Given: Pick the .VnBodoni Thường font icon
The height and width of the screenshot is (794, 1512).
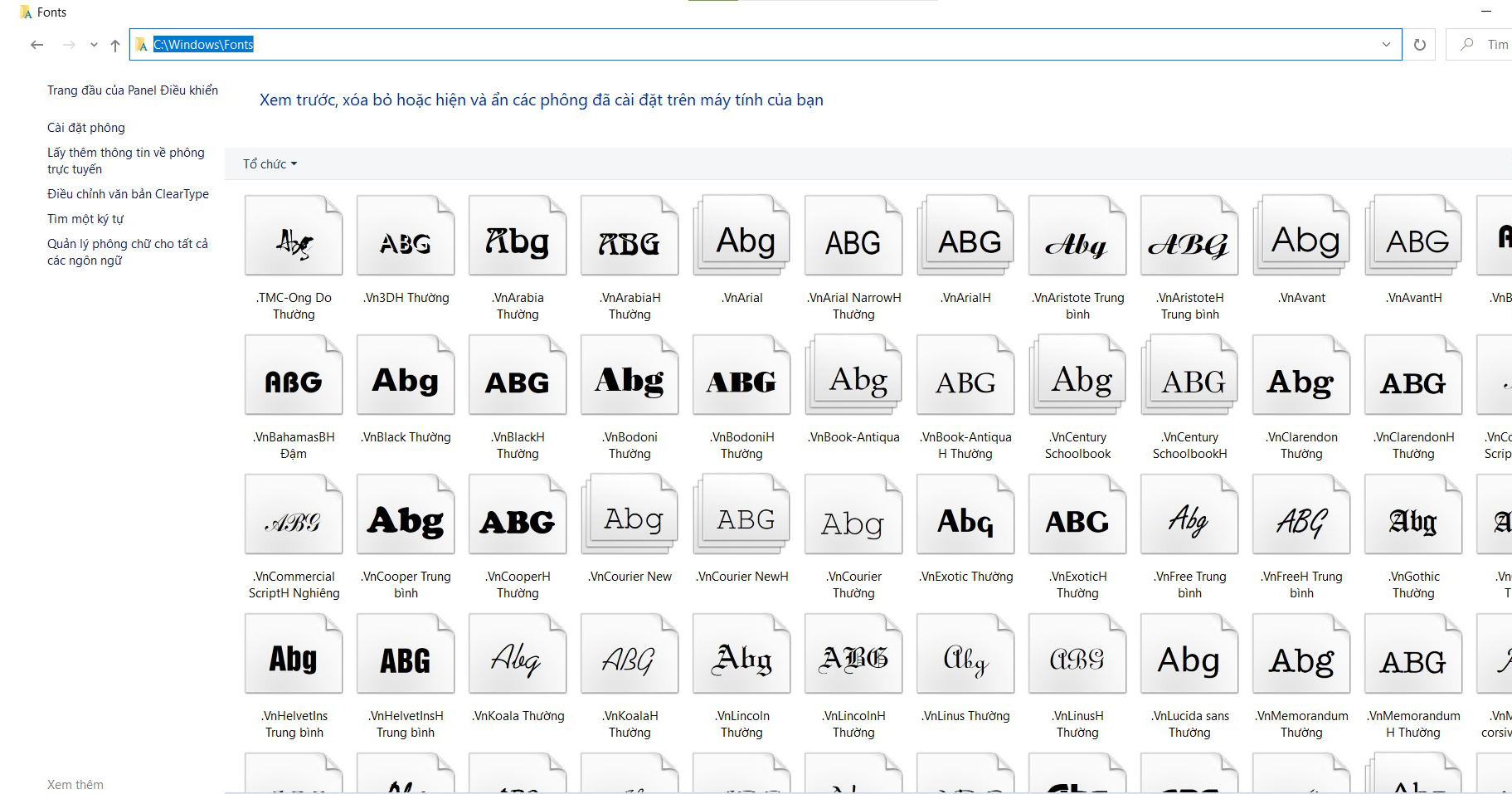Looking at the screenshot, I should (x=630, y=375).
